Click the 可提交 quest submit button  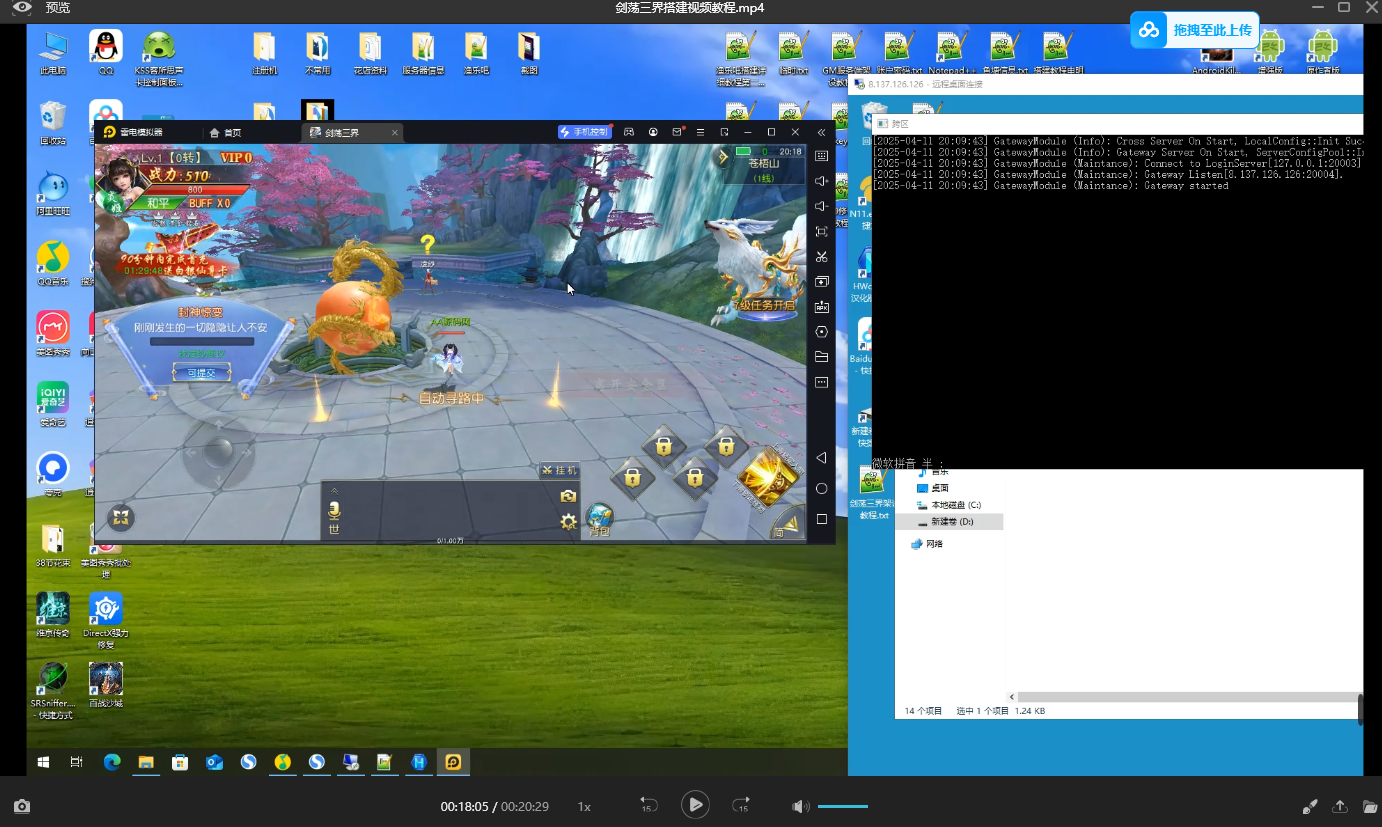[x=201, y=373]
